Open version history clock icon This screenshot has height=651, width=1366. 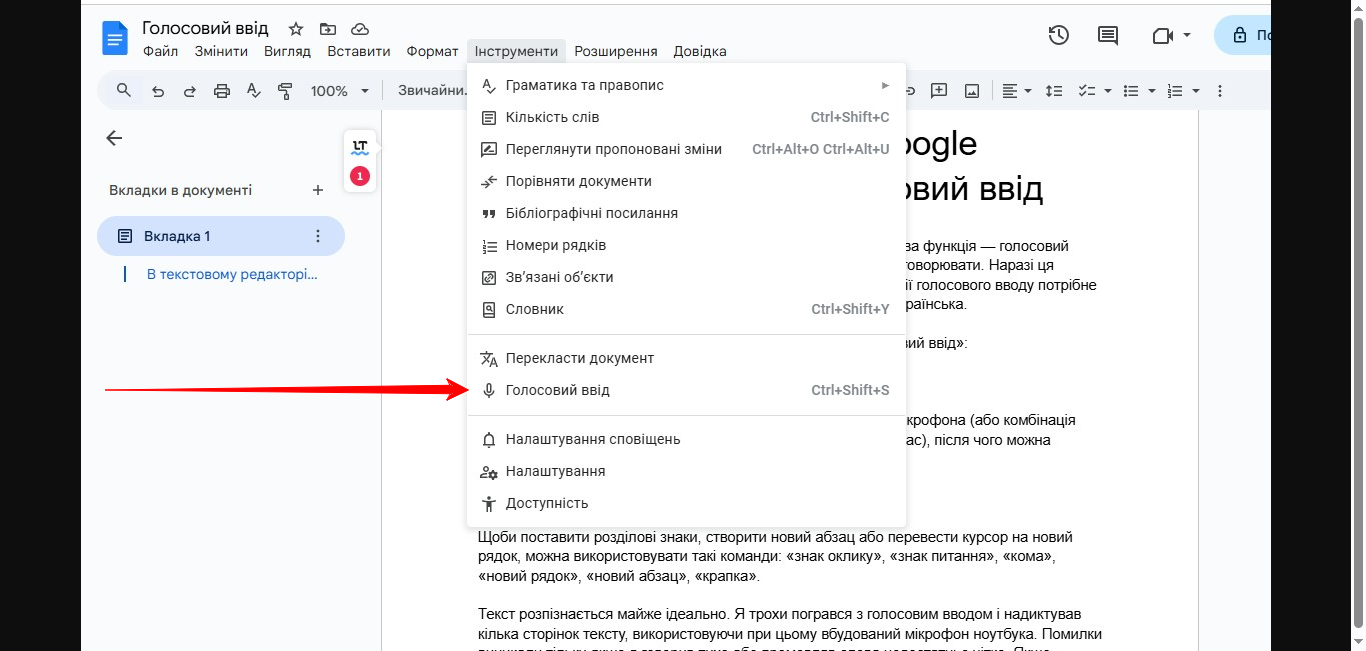pos(1059,35)
